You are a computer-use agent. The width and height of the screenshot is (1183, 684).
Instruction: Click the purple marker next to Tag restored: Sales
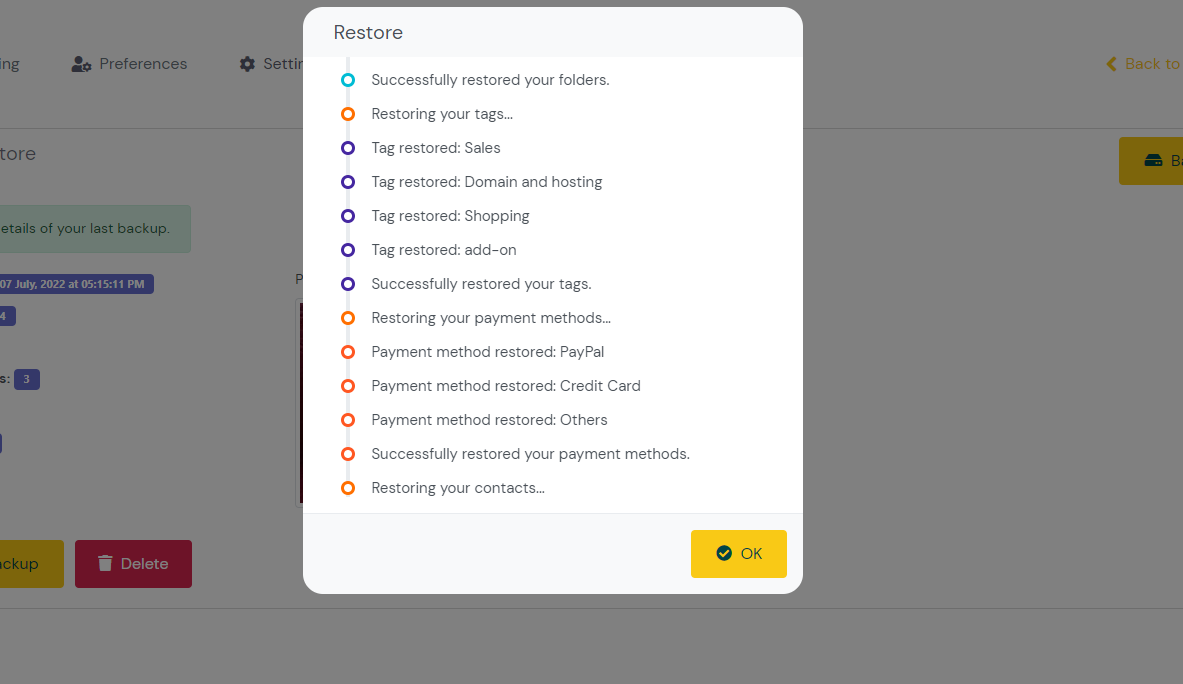point(348,148)
